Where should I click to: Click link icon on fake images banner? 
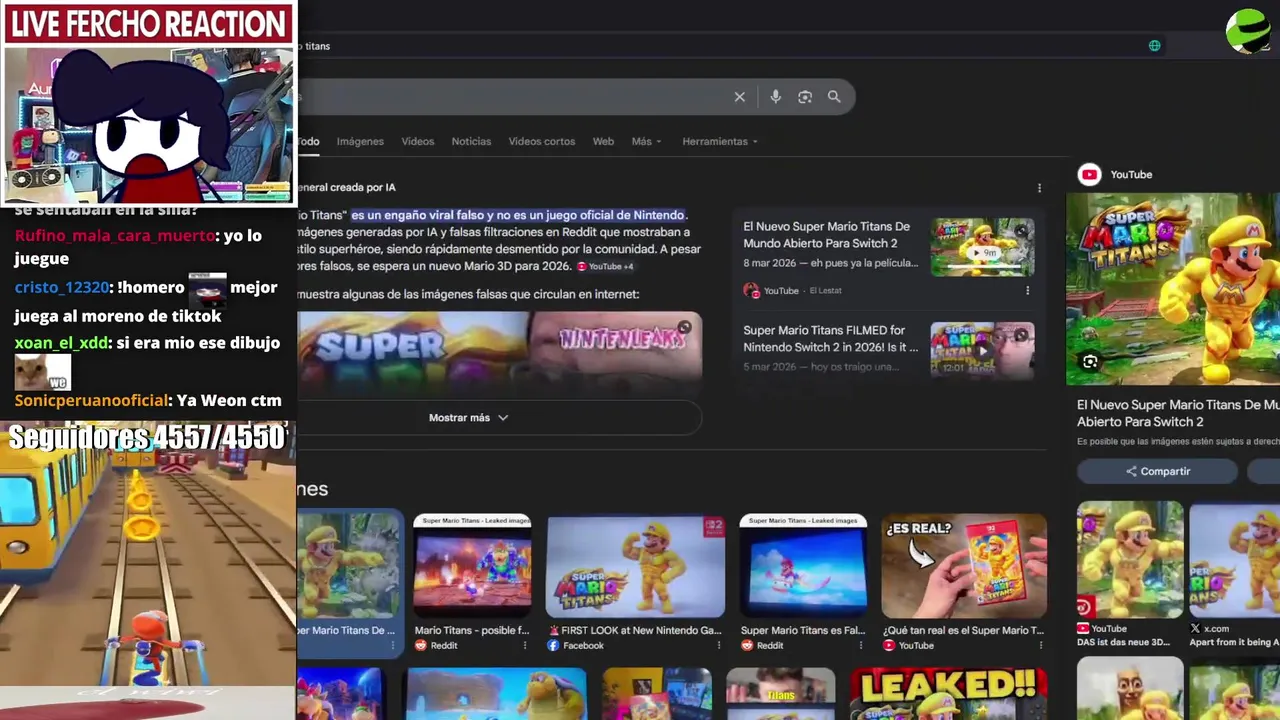(684, 328)
